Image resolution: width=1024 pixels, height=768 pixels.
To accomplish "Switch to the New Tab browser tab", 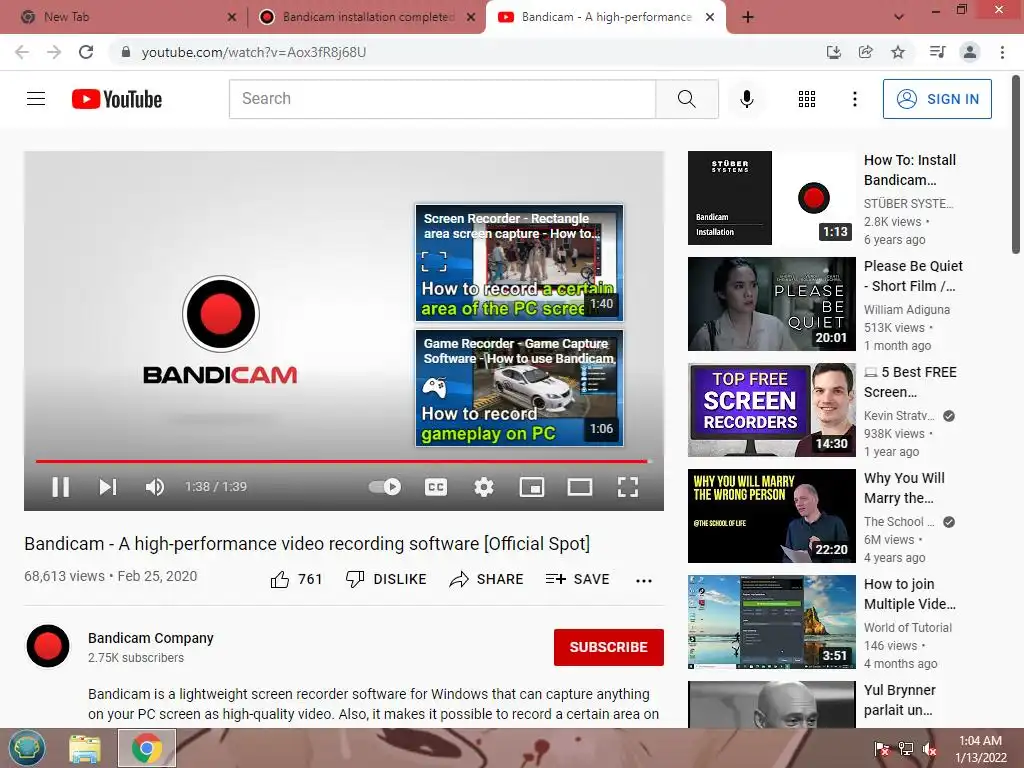I will (x=124, y=17).
